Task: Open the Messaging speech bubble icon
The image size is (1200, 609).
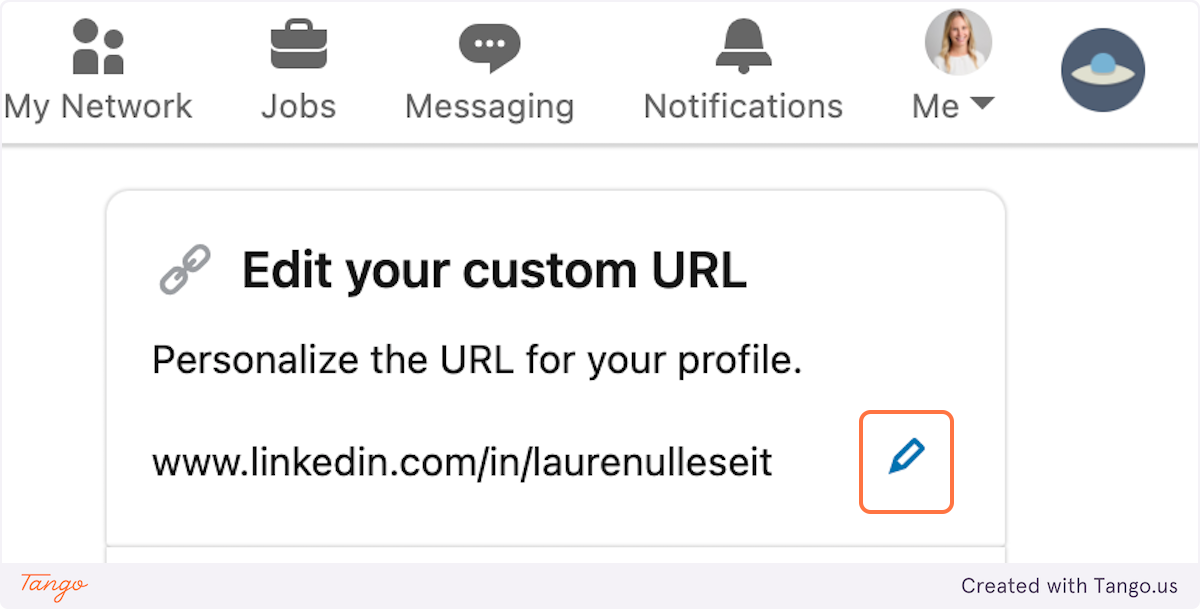Action: coord(489,48)
